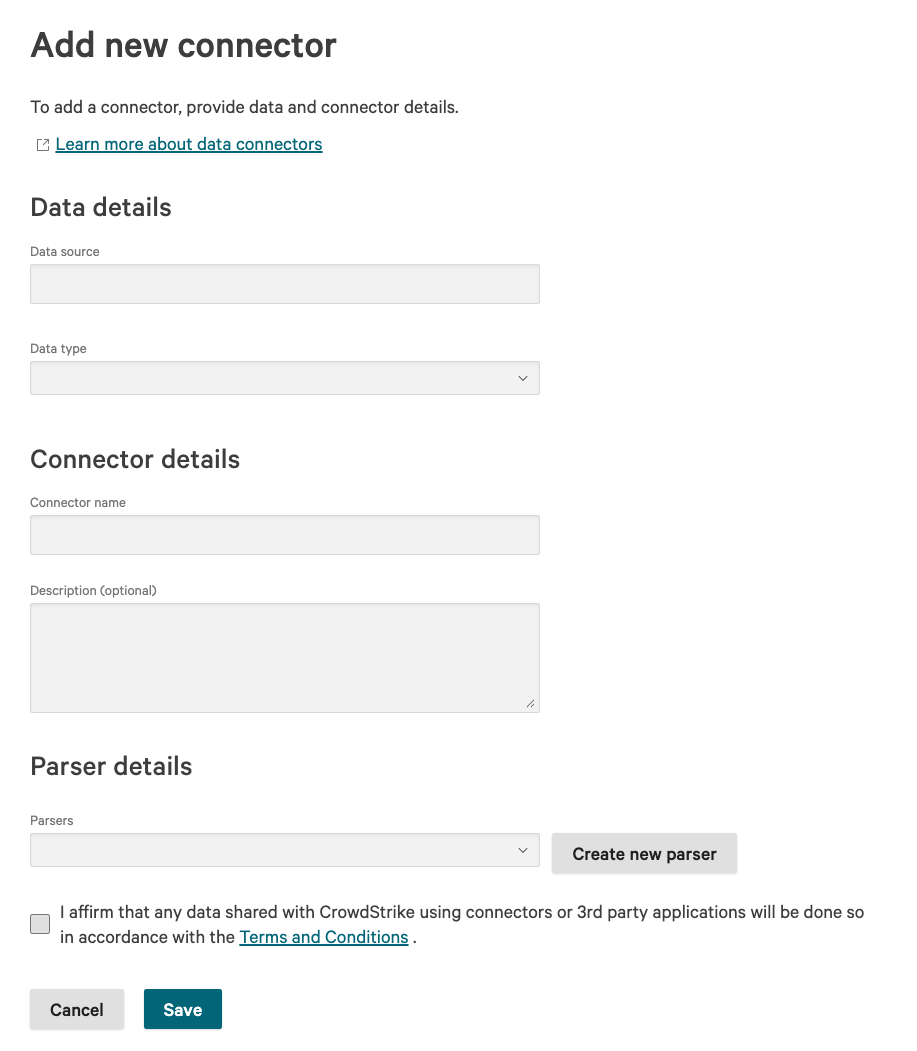The width and height of the screenshot is (917, 1051).
Task: Expand the Parsers dropdown list
Action: click(x=285, y=850)
